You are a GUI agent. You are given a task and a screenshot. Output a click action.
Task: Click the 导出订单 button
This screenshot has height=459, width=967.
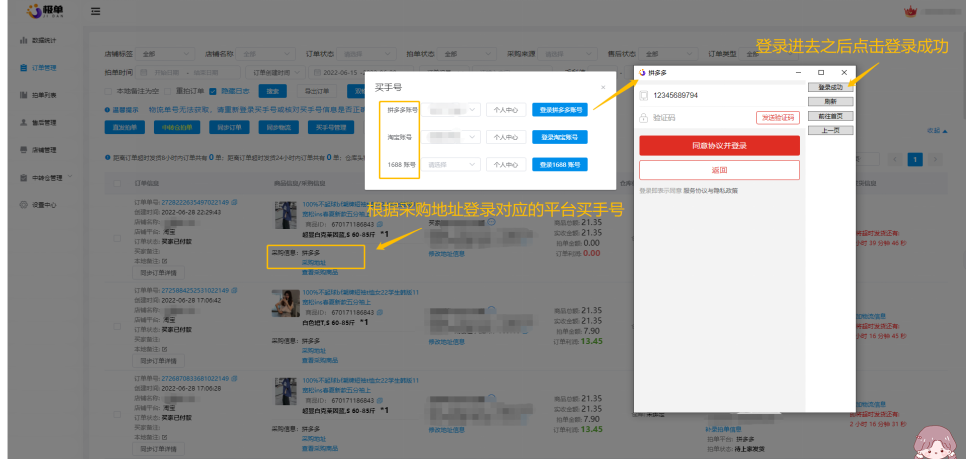tap(317, 91)
